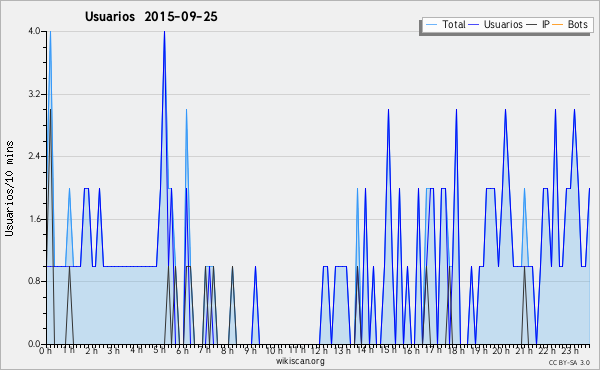Click the 18 h label on time axis
Viewport: 600px width, 370px height.
click(456, 351)
